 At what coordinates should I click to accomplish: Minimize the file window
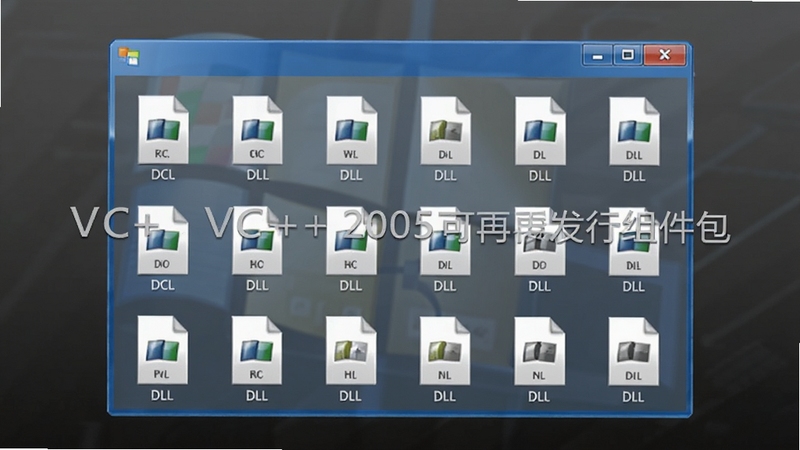point(597,55)
